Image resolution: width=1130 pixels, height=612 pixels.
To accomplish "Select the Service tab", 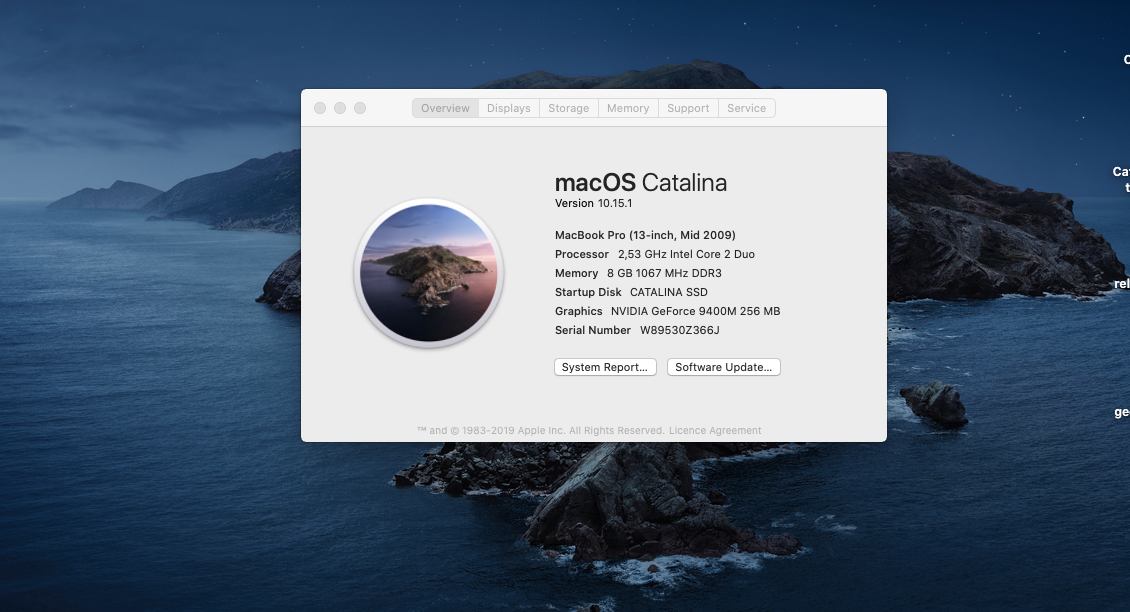I will (x=747, y=108).
